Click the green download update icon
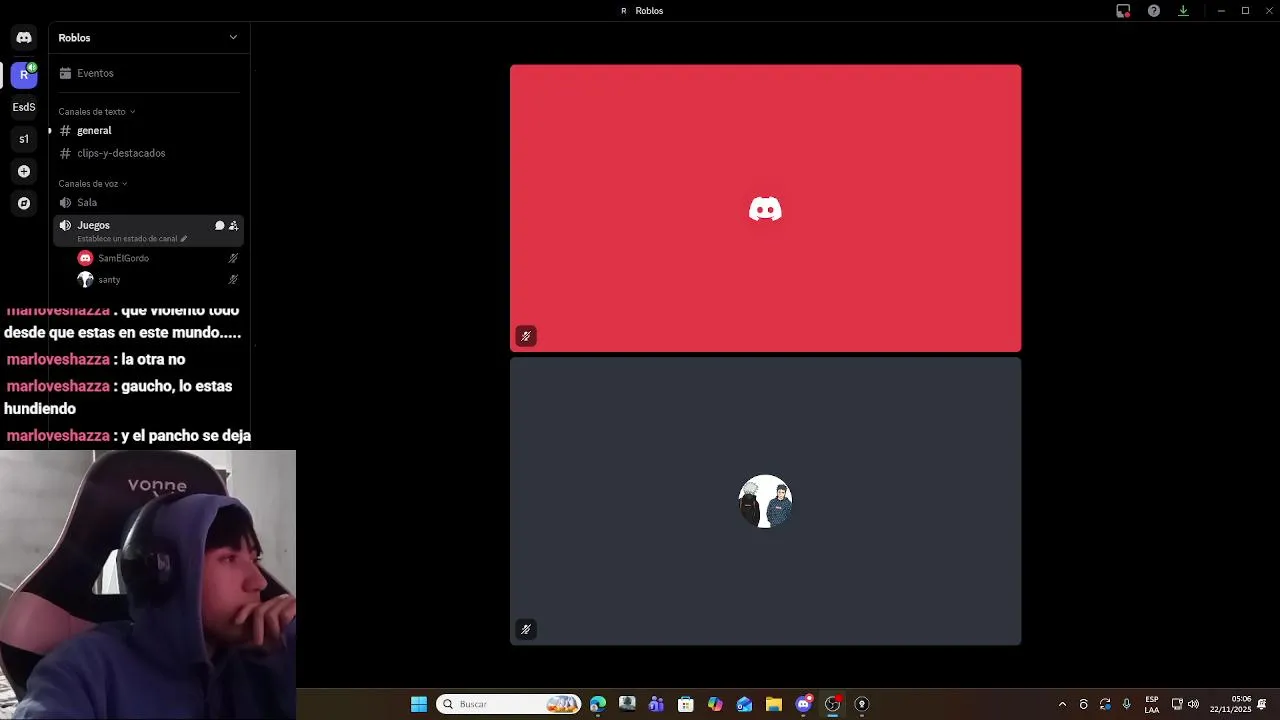This screenshot has width=1280, height=720. point(1183,11)
